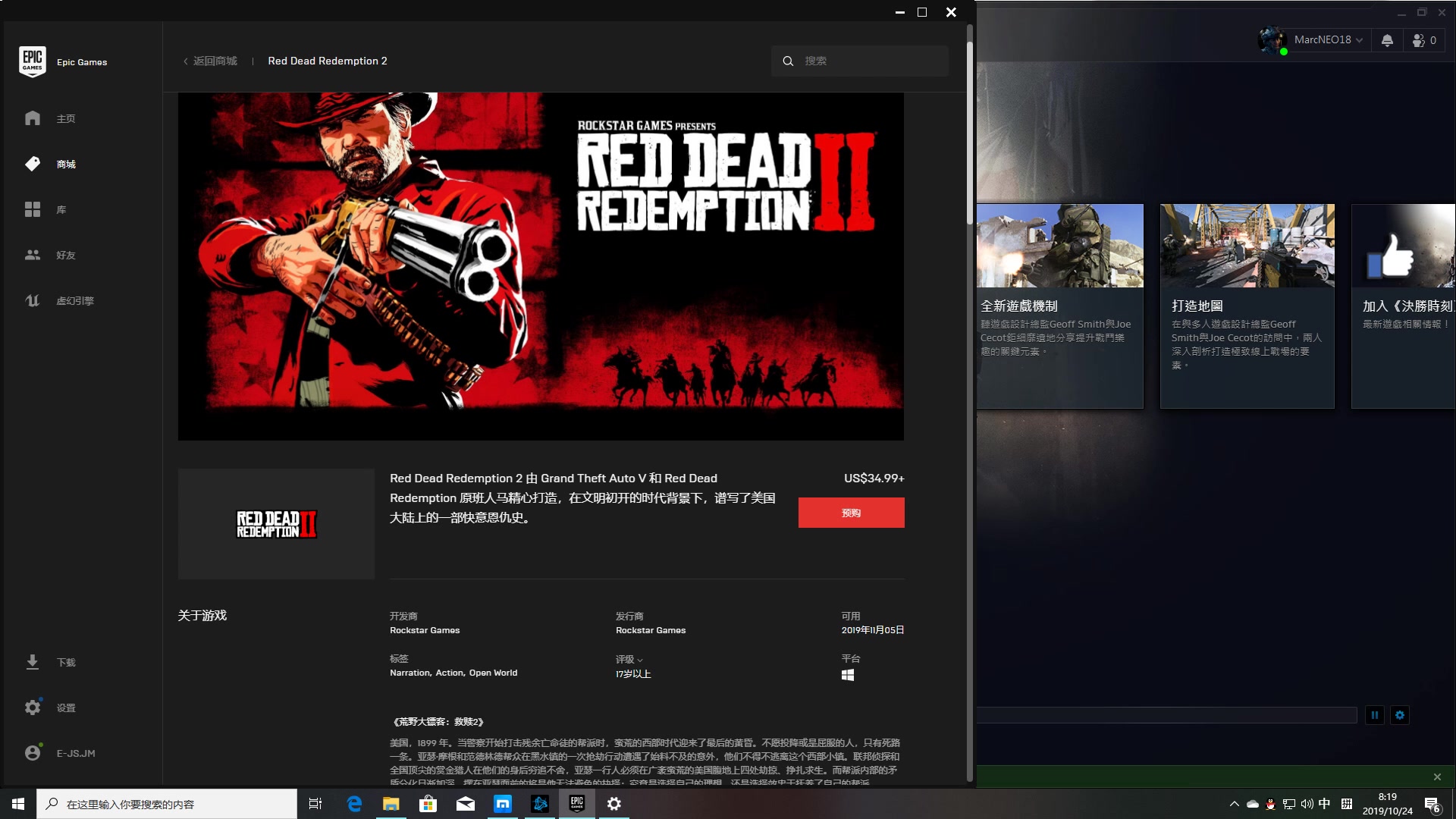This screenshot has width=1456, height=819.
Task: Open the 全新遊戲機制 news card
Action: [1060, 306]
